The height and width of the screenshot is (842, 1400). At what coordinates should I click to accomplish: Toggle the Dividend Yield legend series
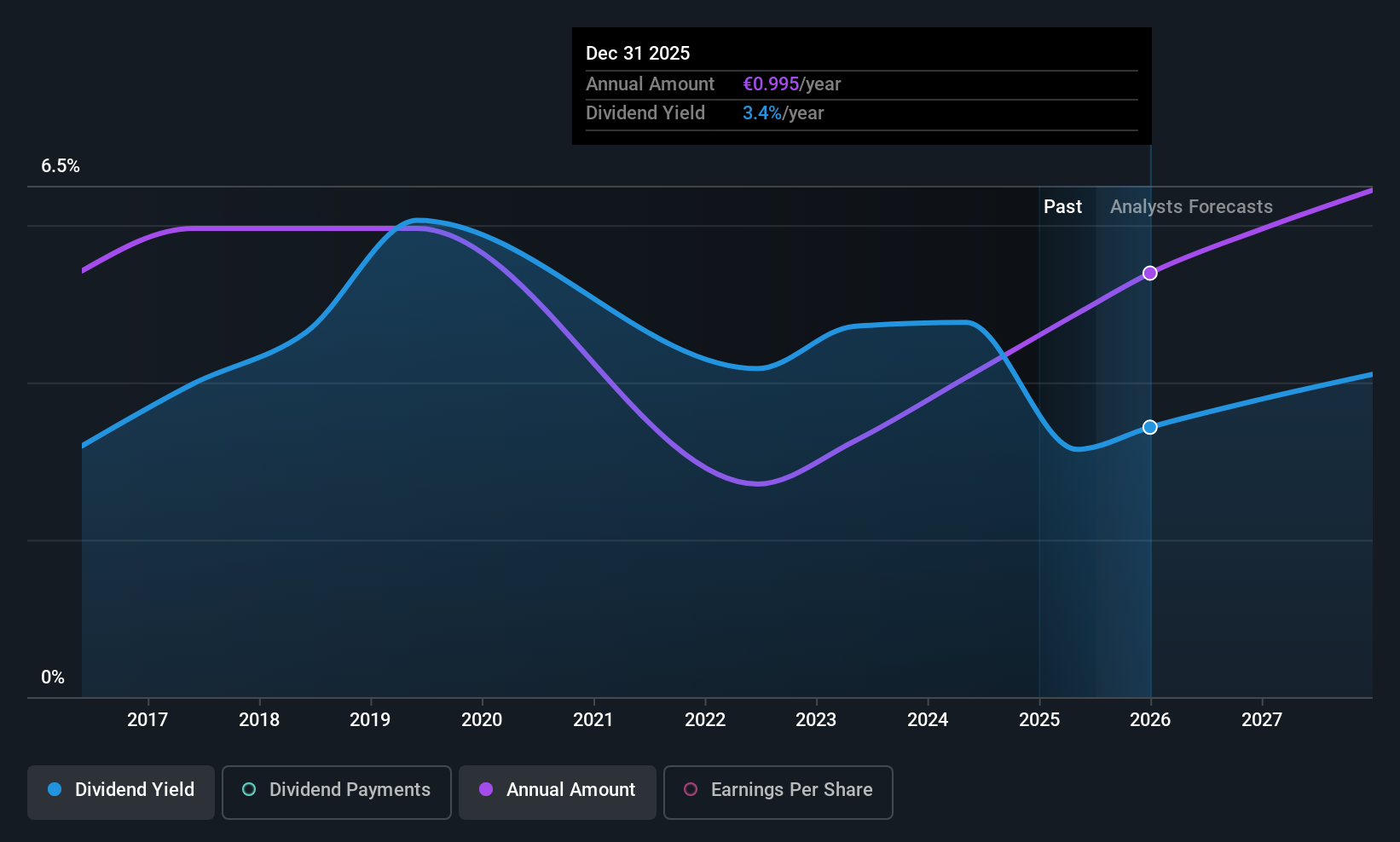121,793
